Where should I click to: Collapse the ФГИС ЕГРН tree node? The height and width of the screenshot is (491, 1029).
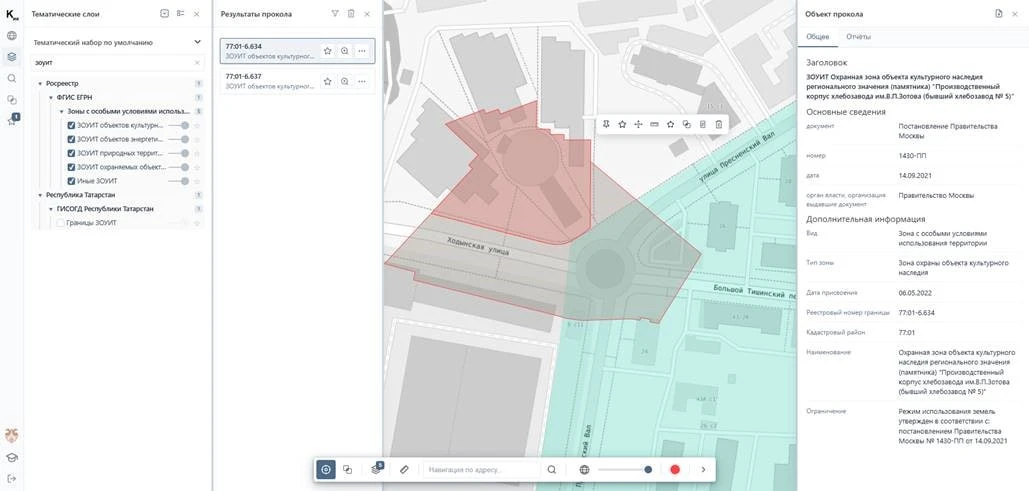click(51, 97)
